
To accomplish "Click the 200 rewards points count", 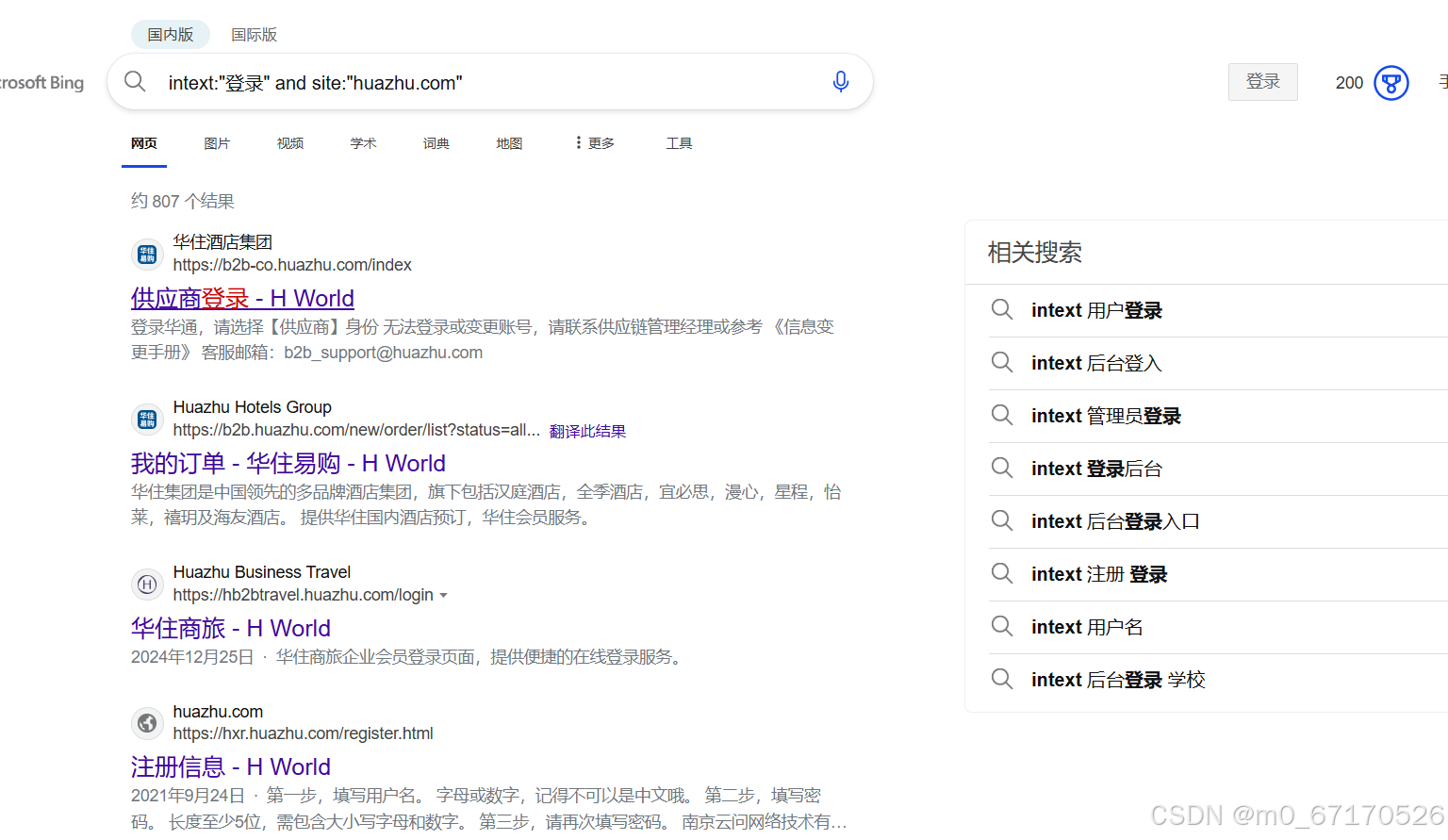I will coord(1349,83).
